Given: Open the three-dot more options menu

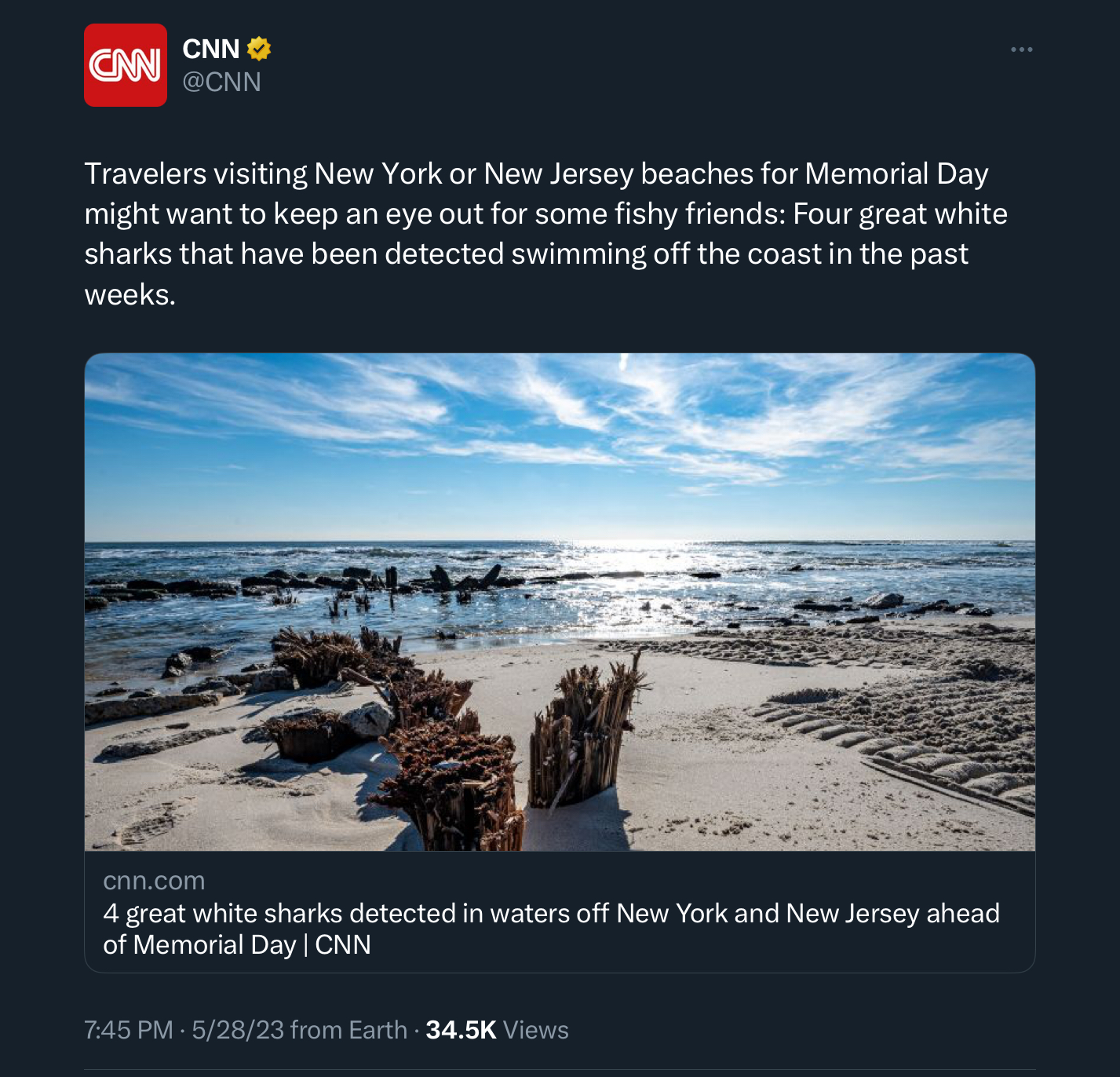Looking at the screenshot, I should tap(1021, 49).
